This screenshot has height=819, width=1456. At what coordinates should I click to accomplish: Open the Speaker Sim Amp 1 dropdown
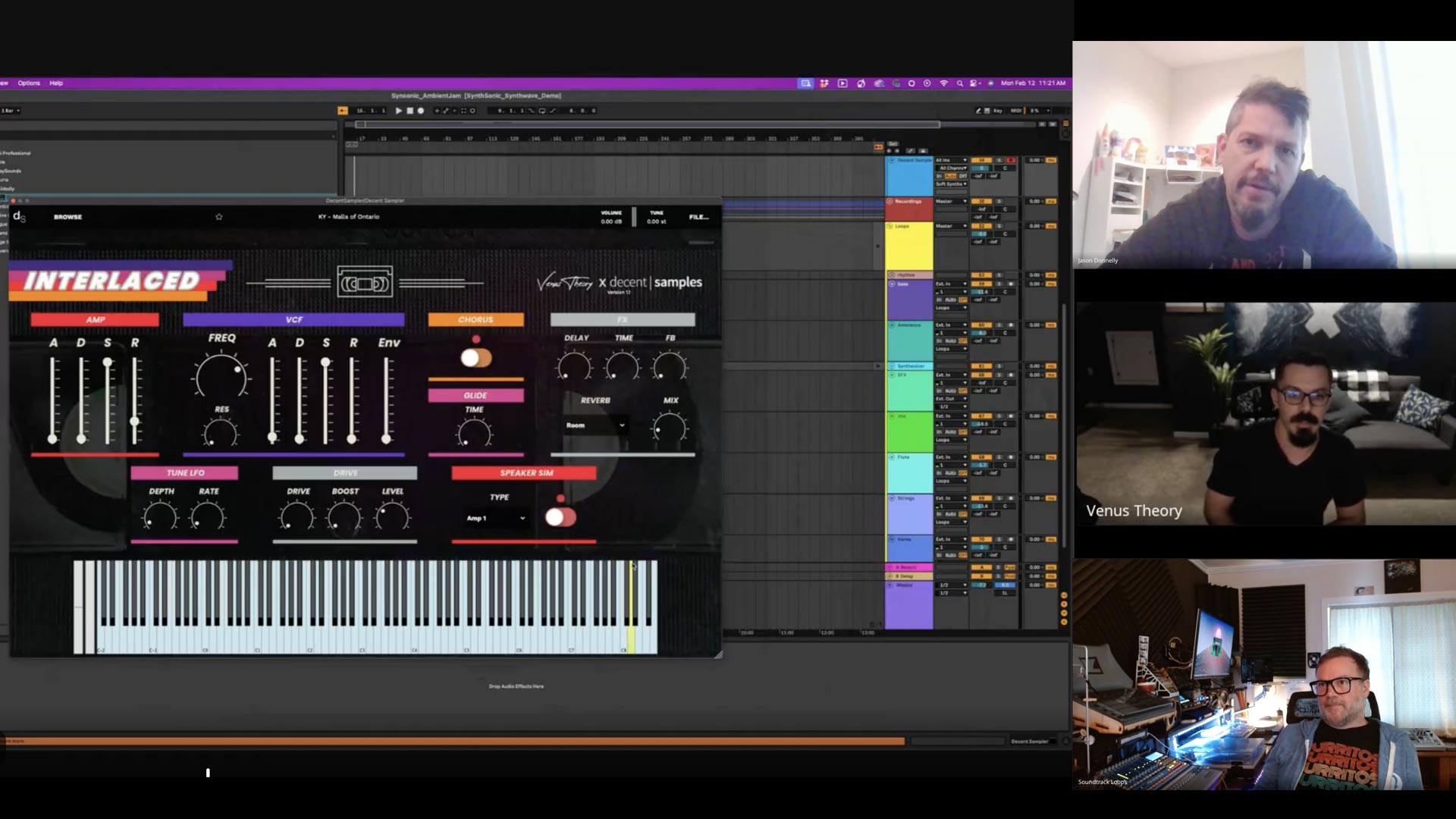point(496,518)
